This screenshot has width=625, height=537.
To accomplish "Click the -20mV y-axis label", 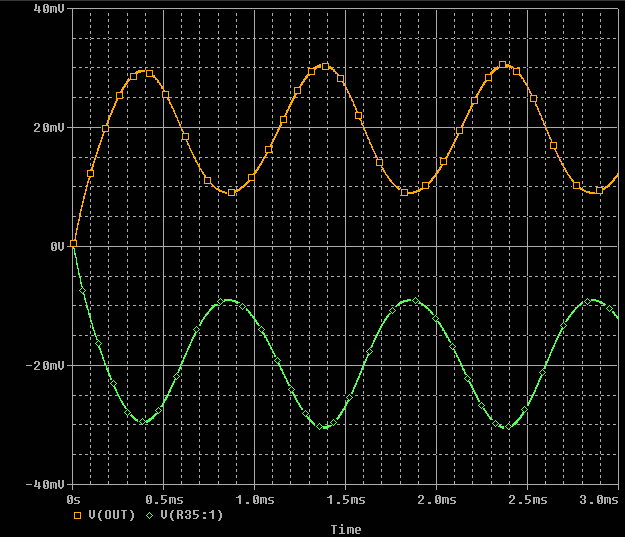I will 45,365.
